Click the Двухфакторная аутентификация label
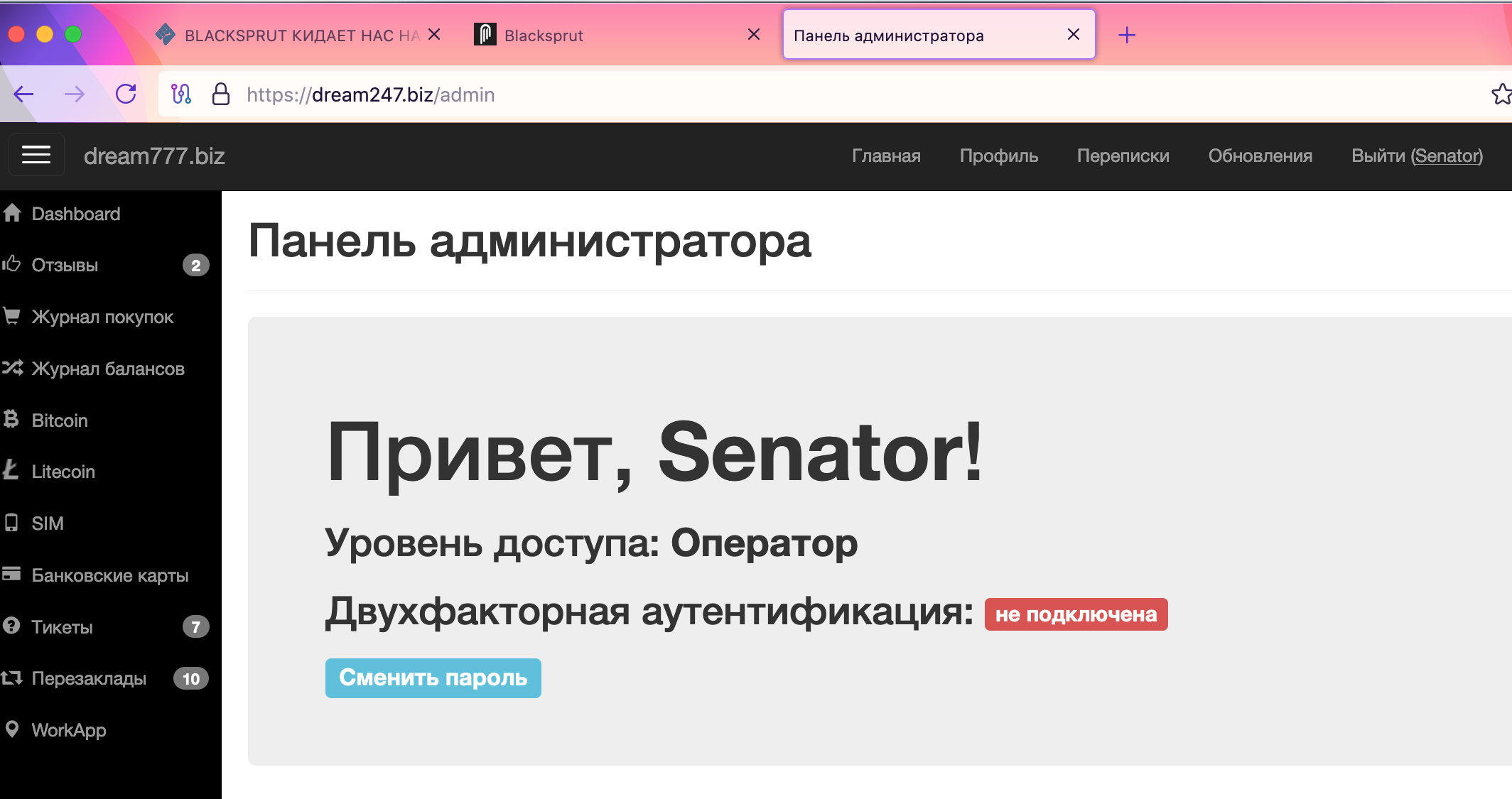Viewport: 1512px width, 799px height. [x=649, y=612]
